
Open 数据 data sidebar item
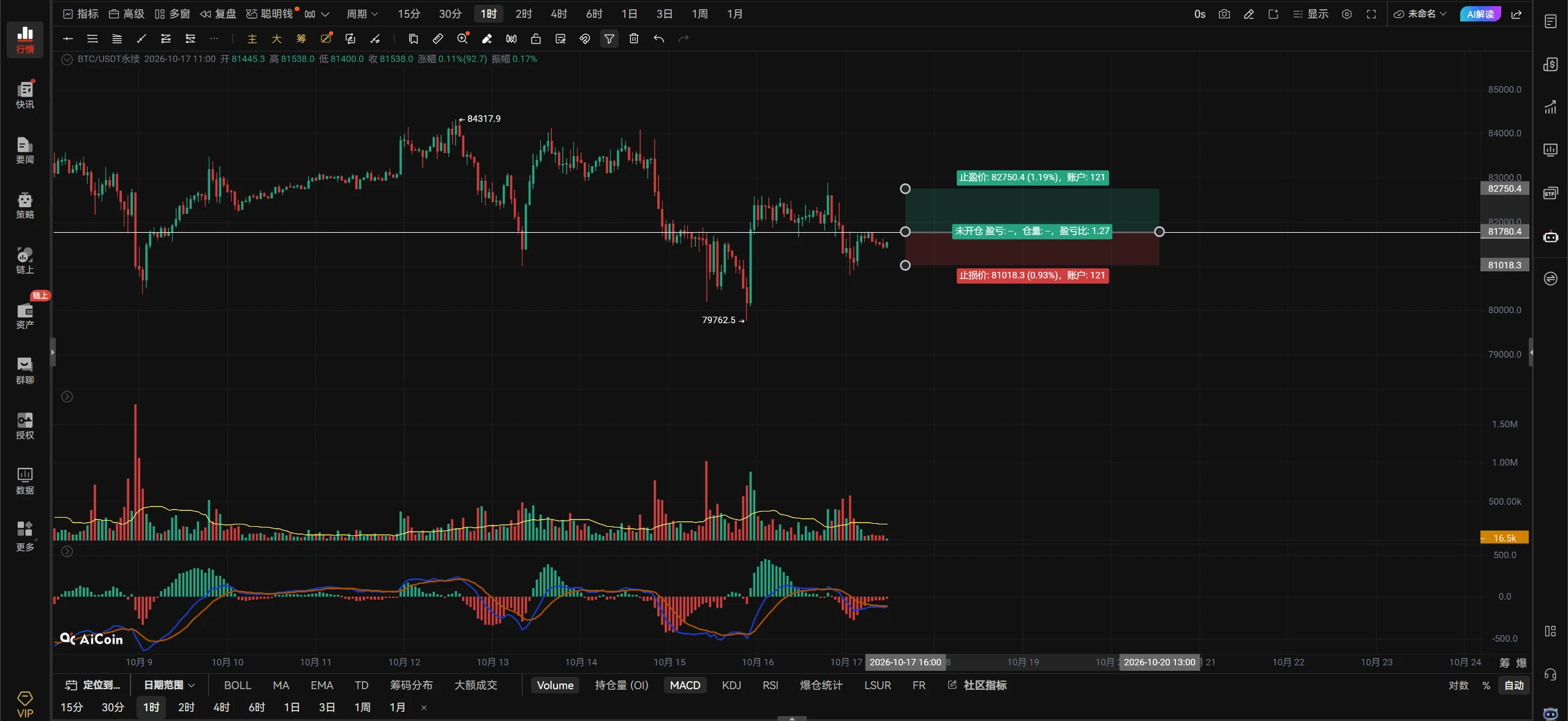25,481
